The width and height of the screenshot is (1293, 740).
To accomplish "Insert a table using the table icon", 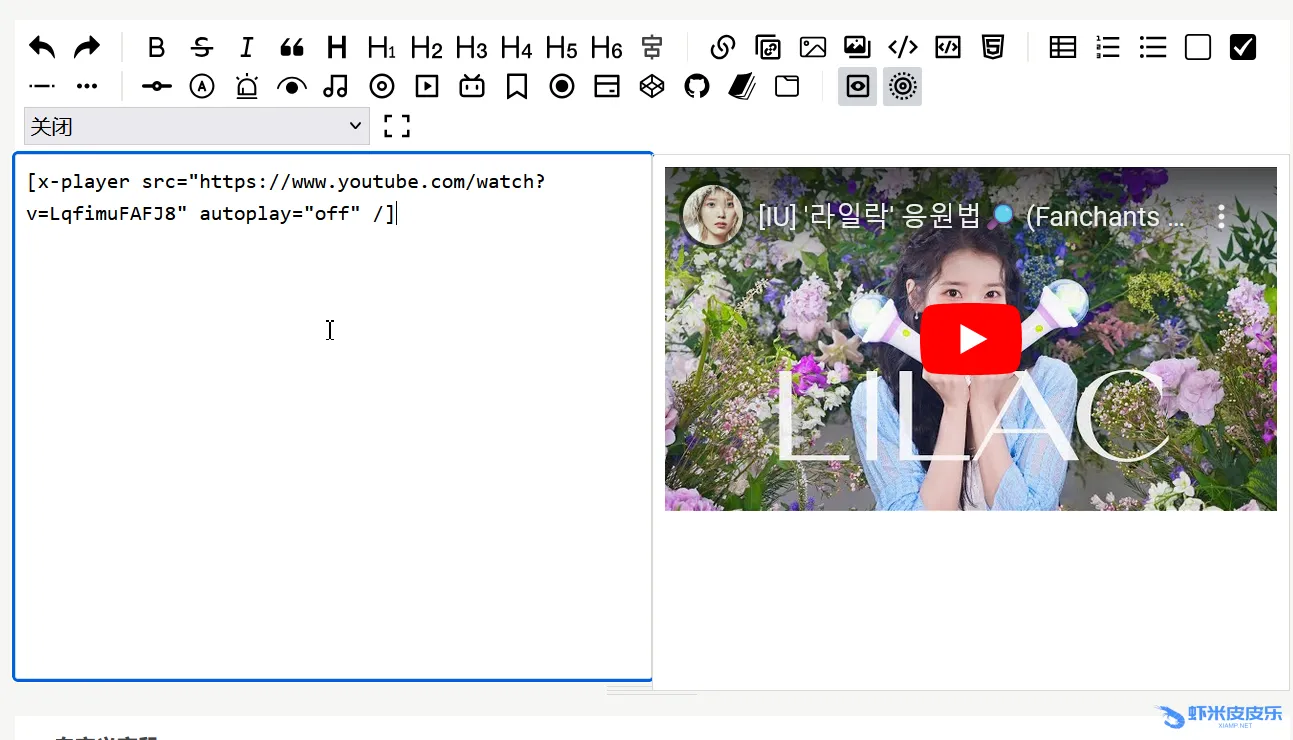I will pos(1062,47).
